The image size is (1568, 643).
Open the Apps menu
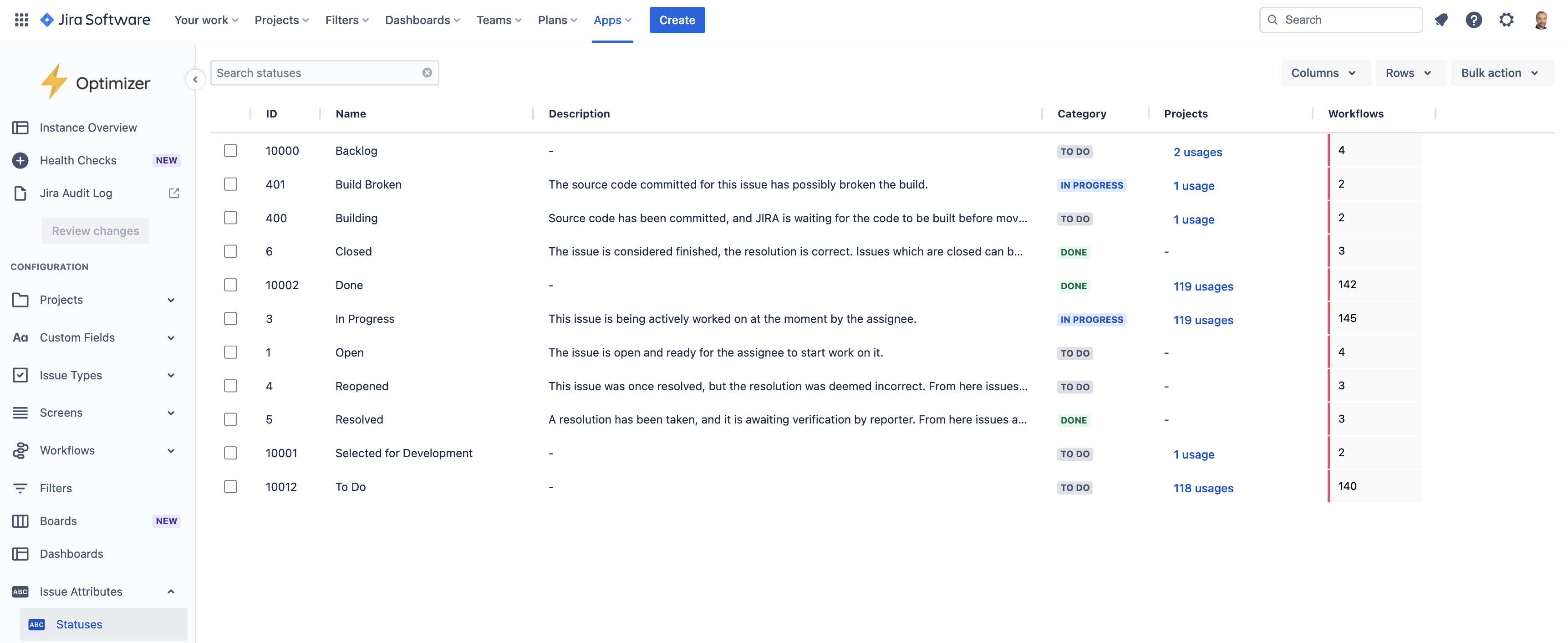pos(612,20)
